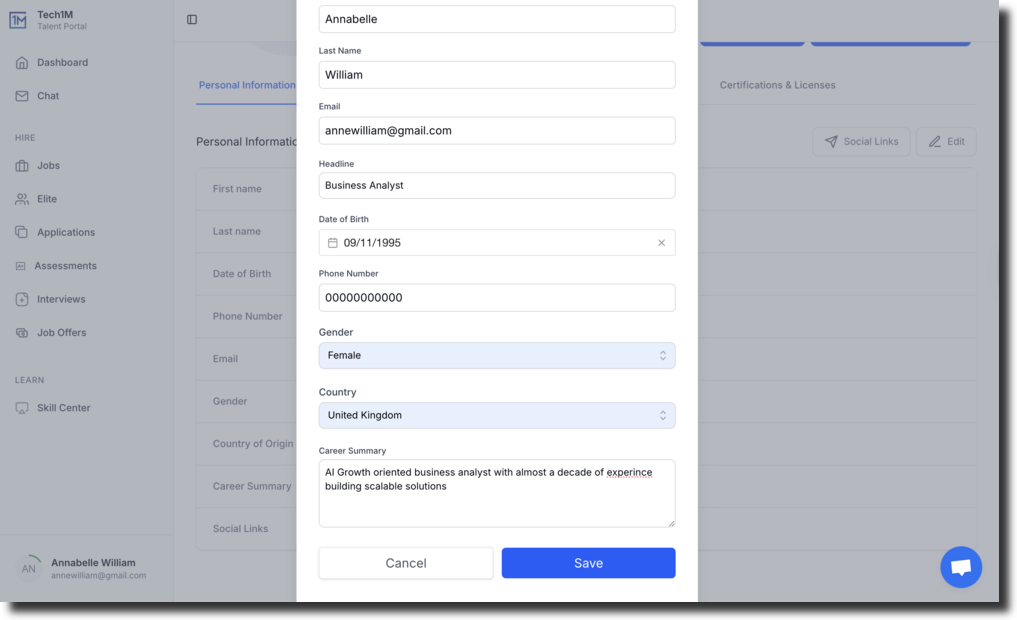The image size is (1017, 620).
Task: Switch to Certifications & Licenses tab
Action: 777,85
